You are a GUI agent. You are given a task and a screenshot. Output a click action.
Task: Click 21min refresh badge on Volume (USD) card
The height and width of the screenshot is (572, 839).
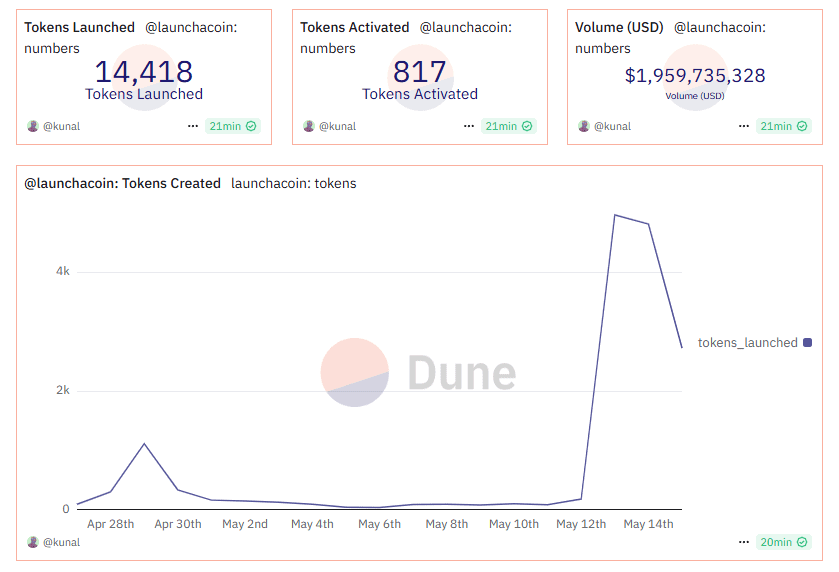(x=784, y=126)
